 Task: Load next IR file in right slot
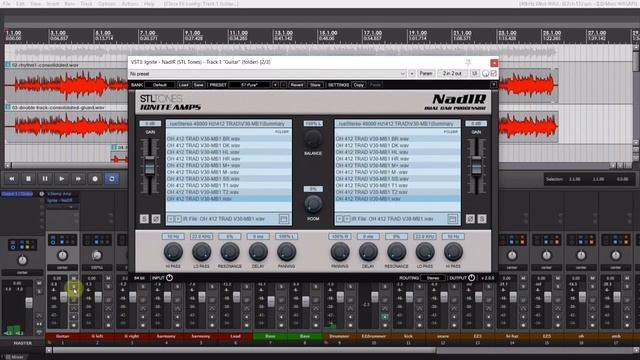346,219
